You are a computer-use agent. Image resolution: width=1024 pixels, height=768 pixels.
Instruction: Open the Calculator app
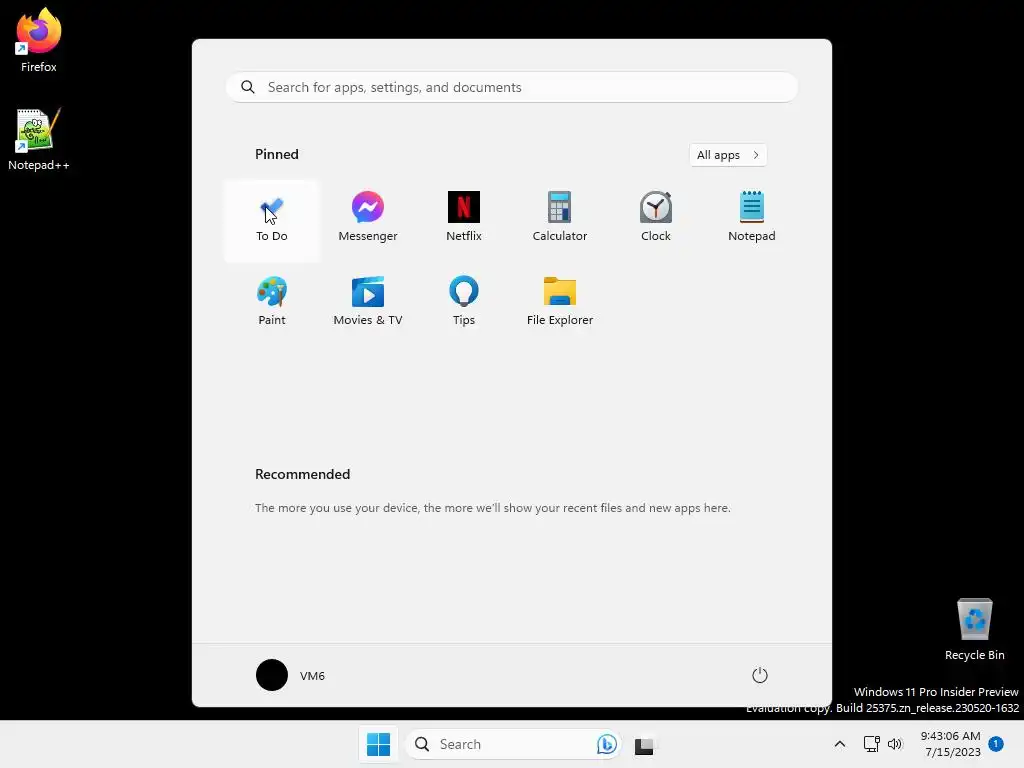tap(560, 220)
